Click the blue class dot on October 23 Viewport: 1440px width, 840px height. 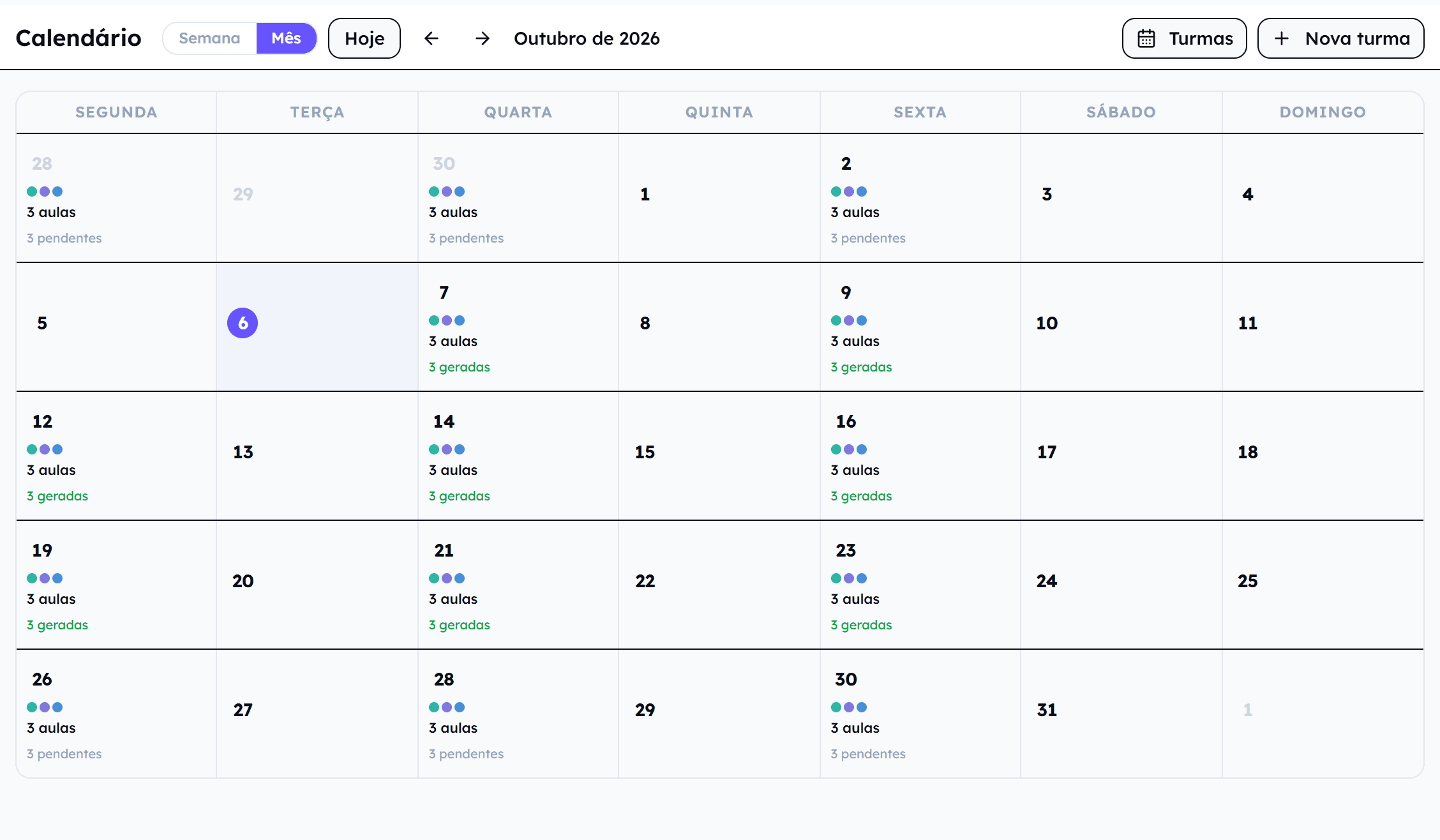862,578
